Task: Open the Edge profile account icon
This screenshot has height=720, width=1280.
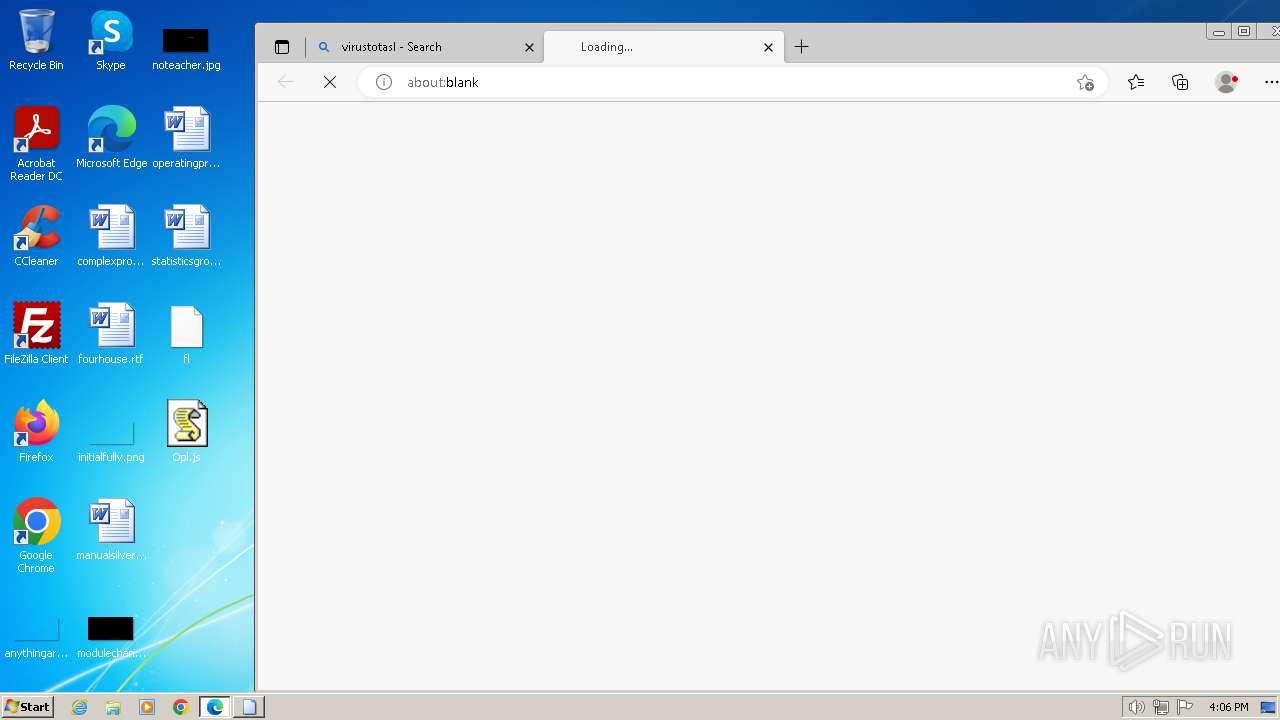Action: click(1226, 82)
